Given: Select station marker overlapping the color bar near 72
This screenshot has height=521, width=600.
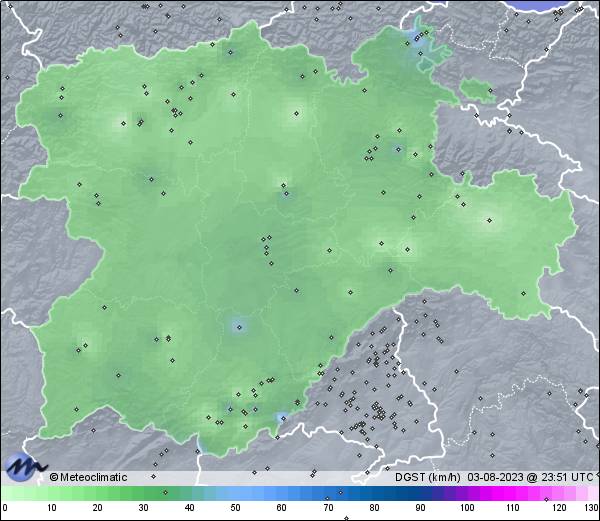Looking at the screenshot, I should click(341, 492).
